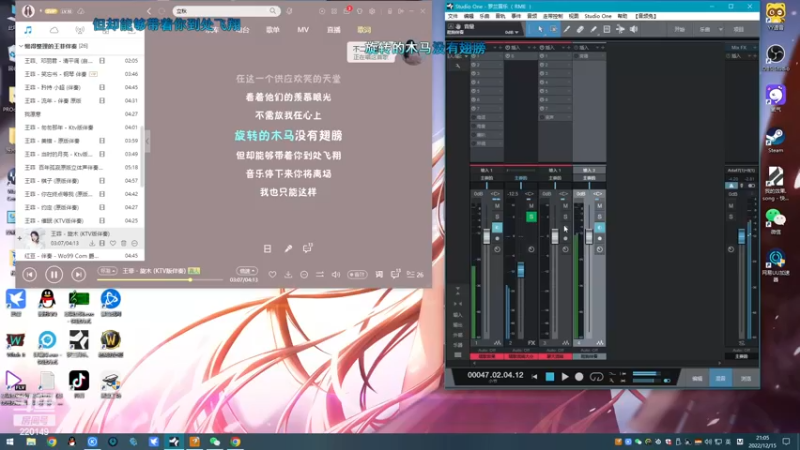Screen dimensions: 800x450
Task: Select the Mute tool in Studio One toolbar
Action: 607,30
